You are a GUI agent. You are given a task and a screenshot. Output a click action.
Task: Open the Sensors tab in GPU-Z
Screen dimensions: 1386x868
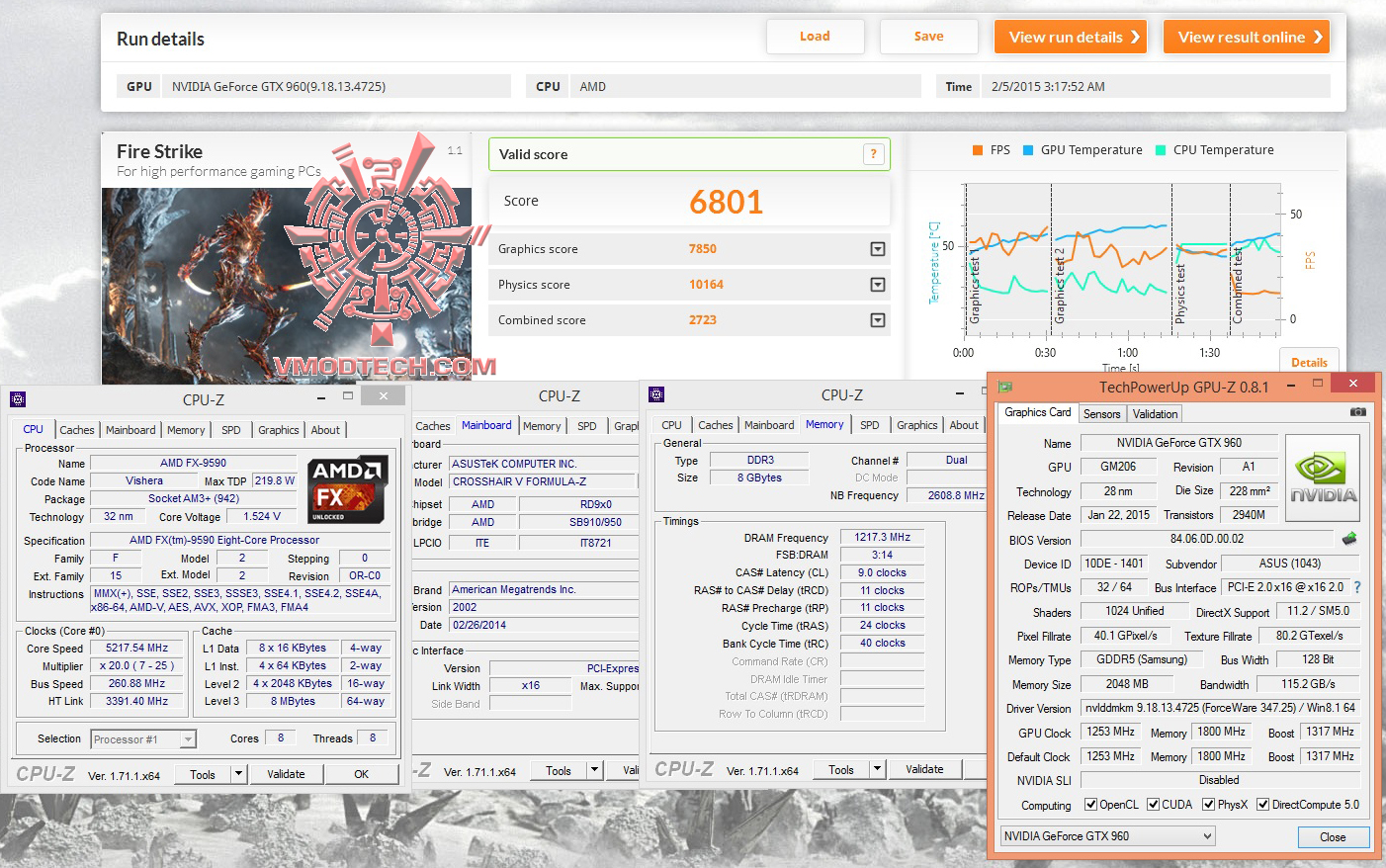[x=1101, y=414]
